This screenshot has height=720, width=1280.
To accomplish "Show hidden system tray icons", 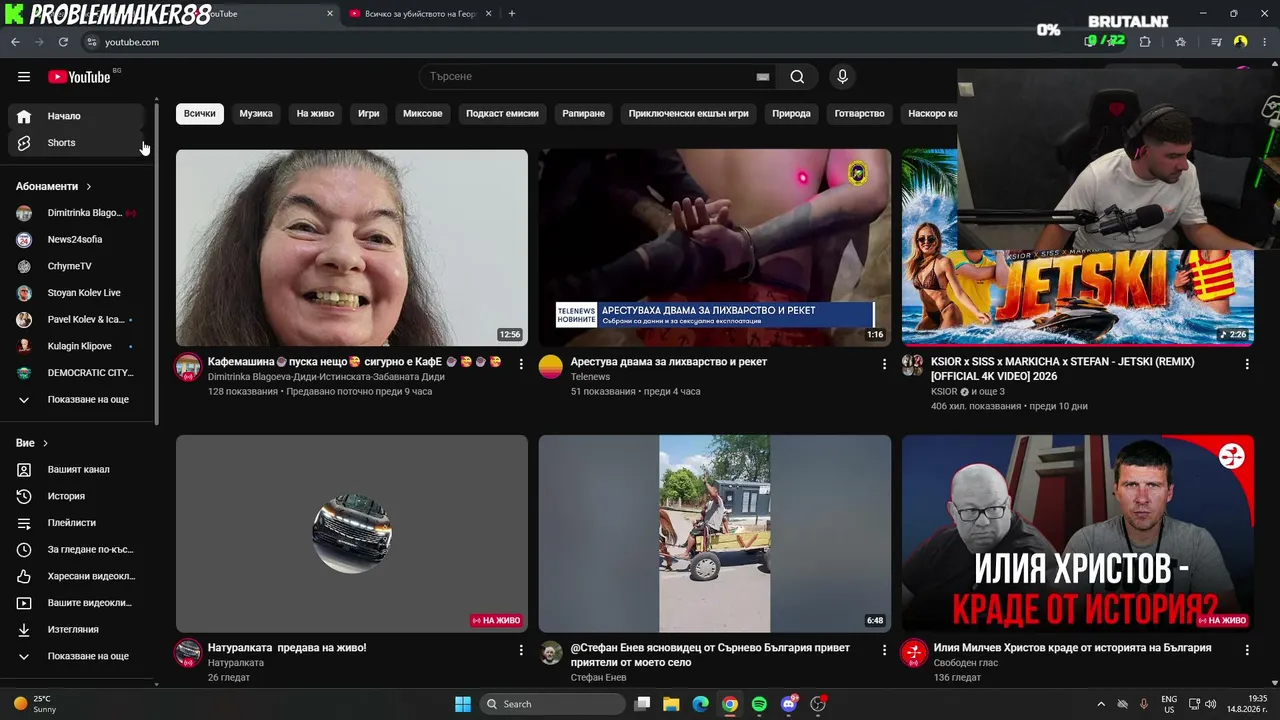I will (1101, 704).
